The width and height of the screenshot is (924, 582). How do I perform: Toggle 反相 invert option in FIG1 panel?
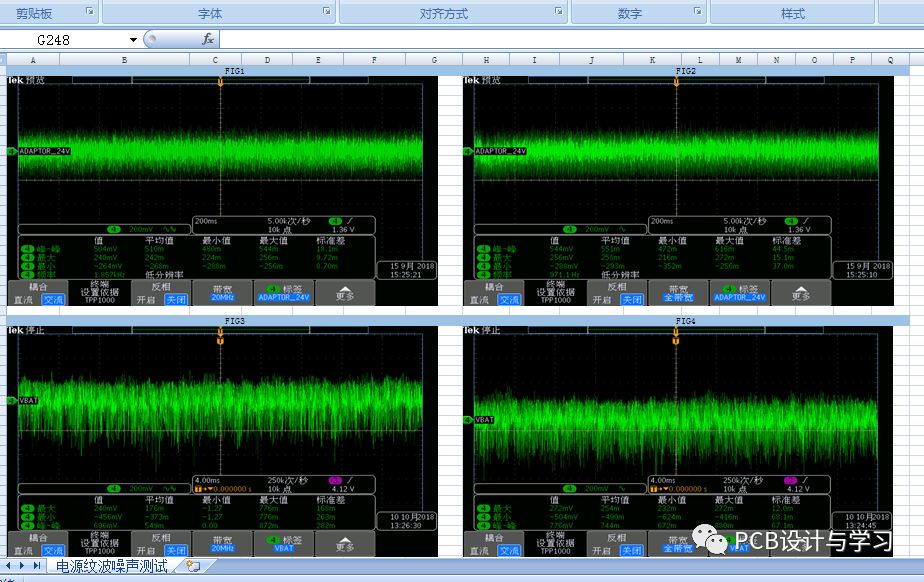161,292
